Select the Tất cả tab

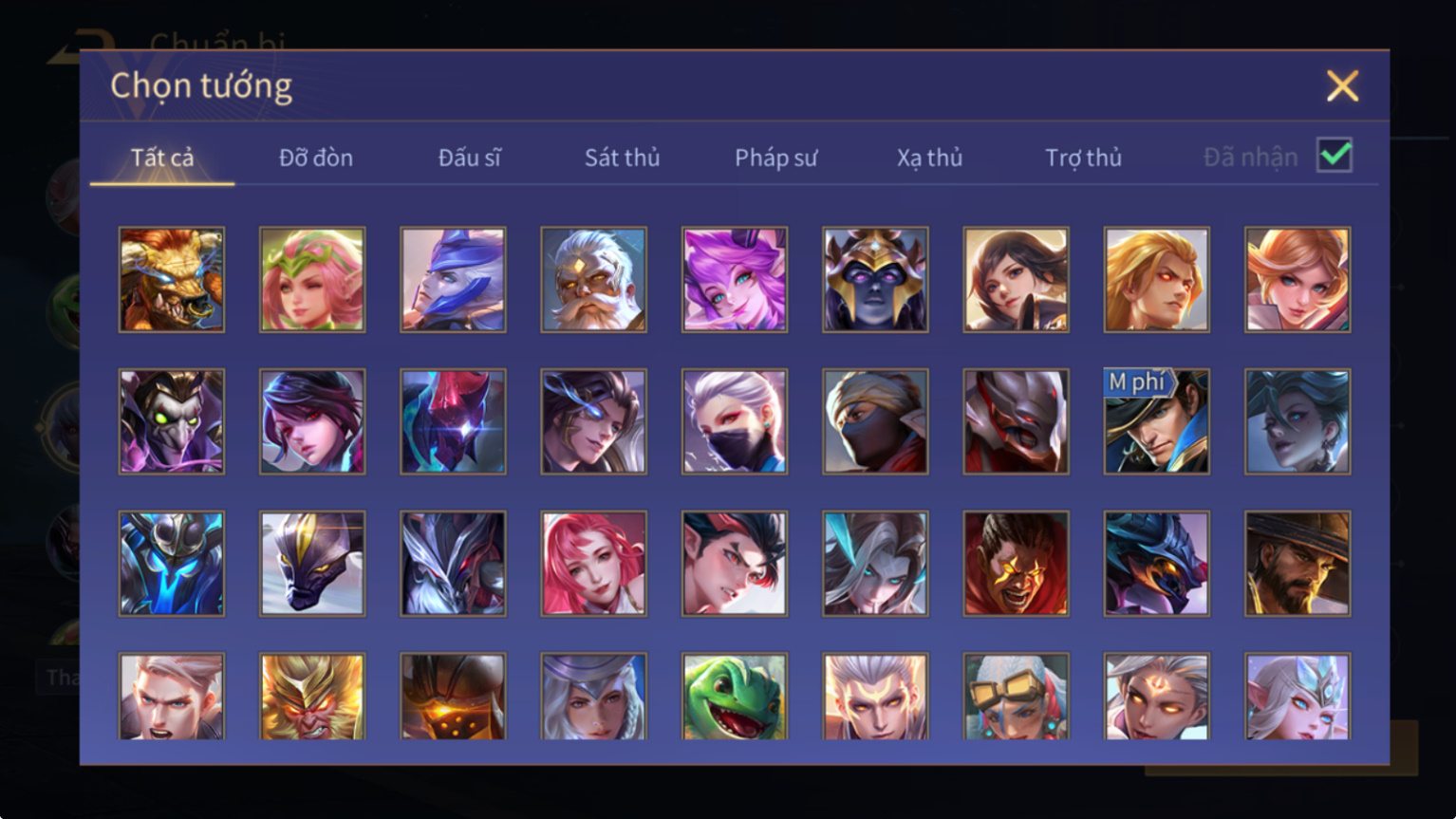[162, 158]
